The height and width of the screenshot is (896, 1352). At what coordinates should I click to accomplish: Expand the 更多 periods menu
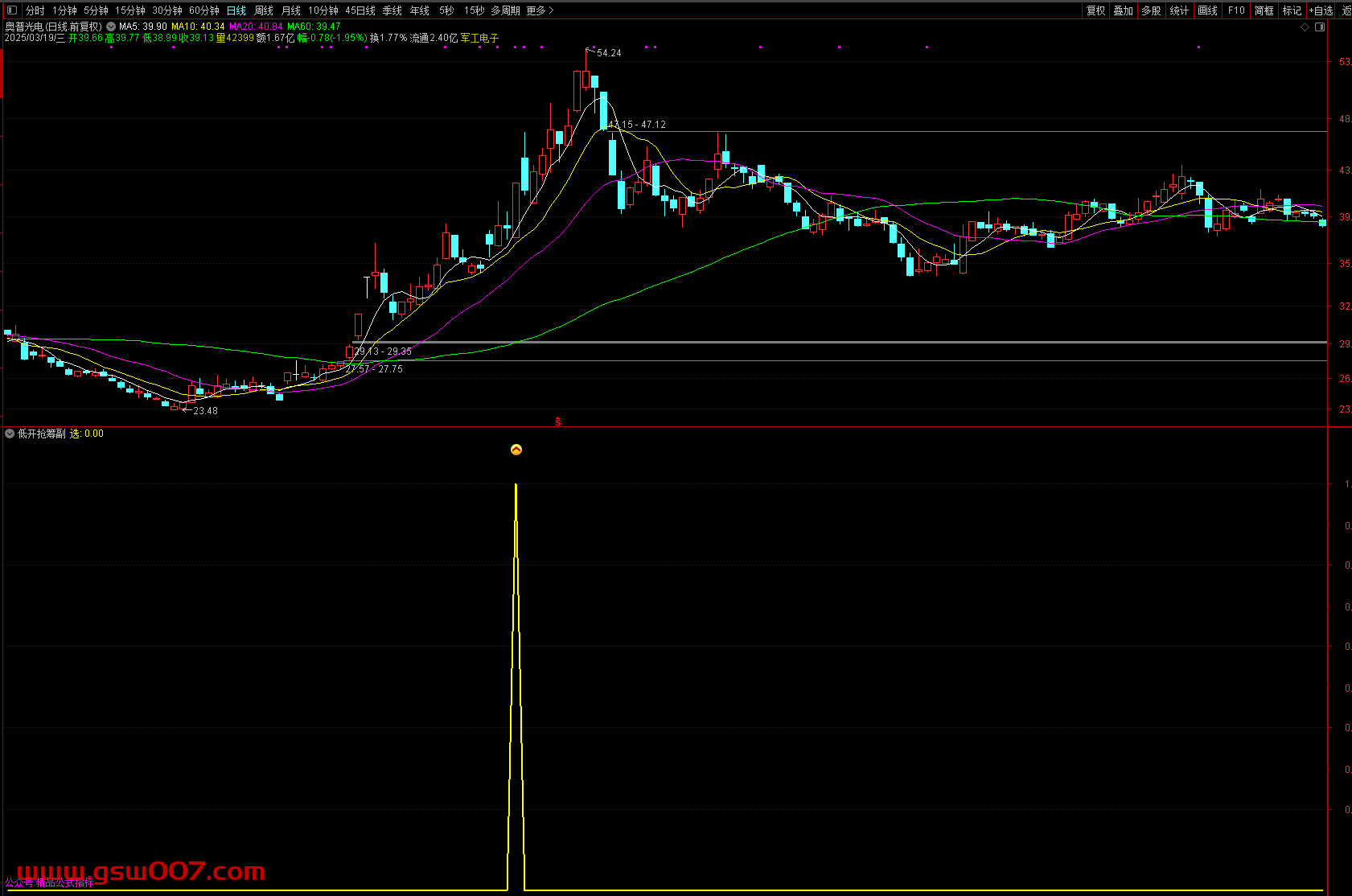540,10
